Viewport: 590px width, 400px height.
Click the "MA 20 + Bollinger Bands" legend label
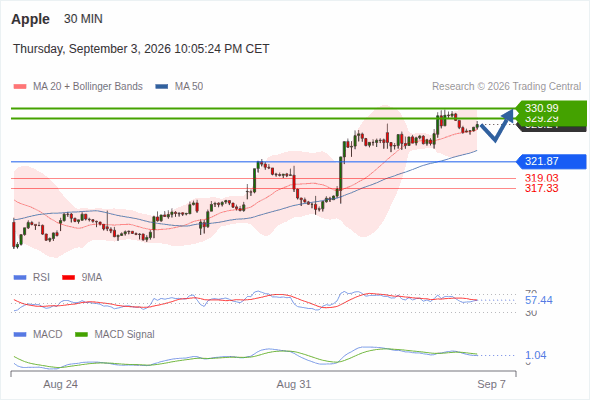[88, 87]
